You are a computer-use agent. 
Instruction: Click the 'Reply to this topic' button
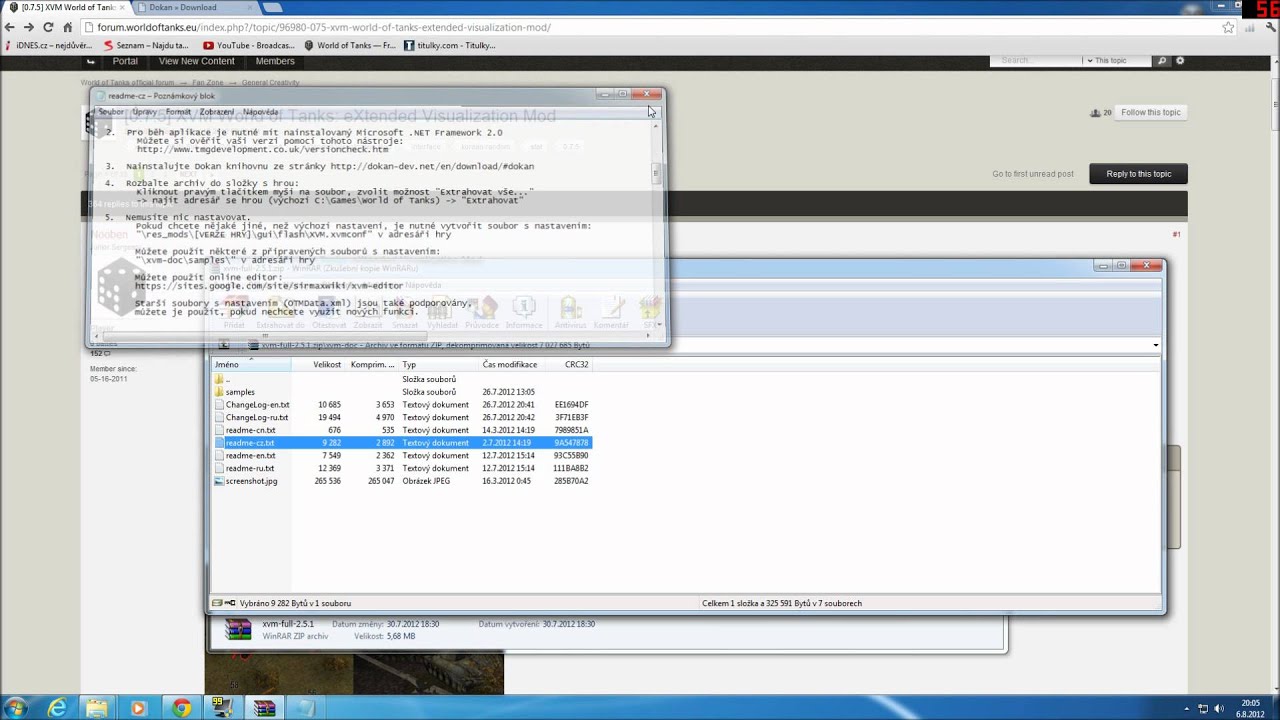[x=1138, y=174]
